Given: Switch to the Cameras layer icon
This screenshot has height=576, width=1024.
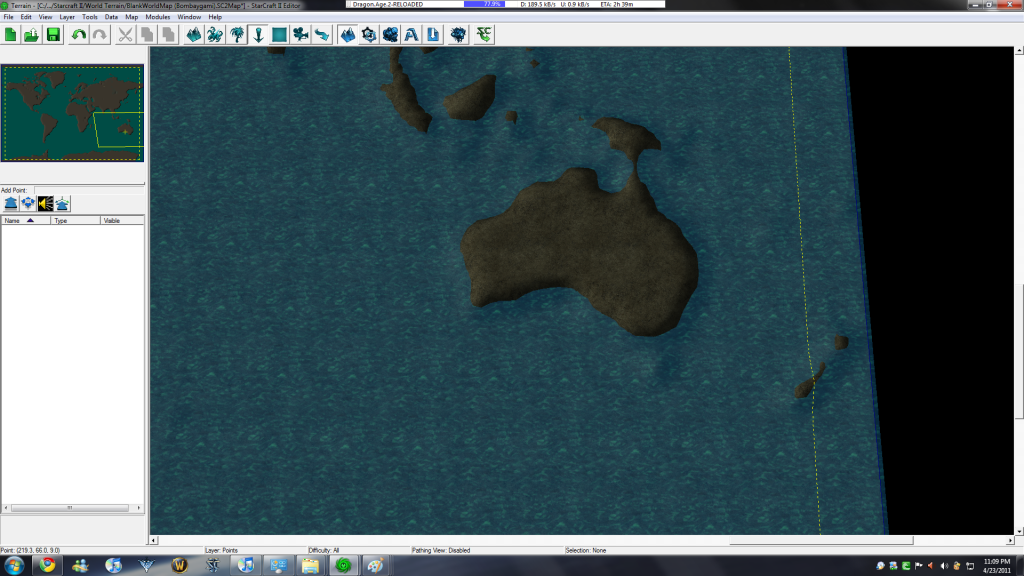Looking at the screenshot, I should pyautogui.click(x=300, y=35).
